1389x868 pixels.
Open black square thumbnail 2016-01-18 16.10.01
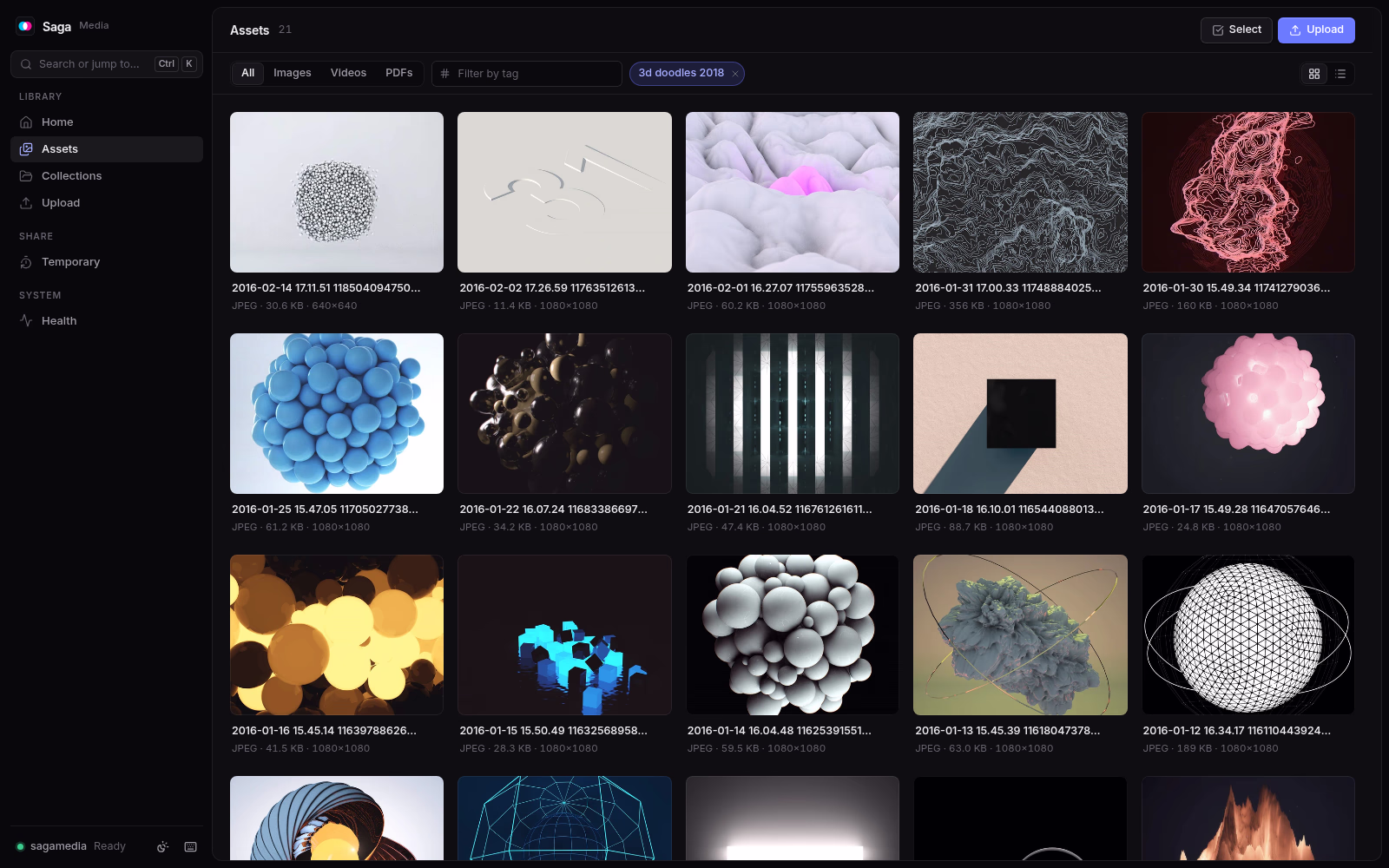click(x=1020, y=413)
